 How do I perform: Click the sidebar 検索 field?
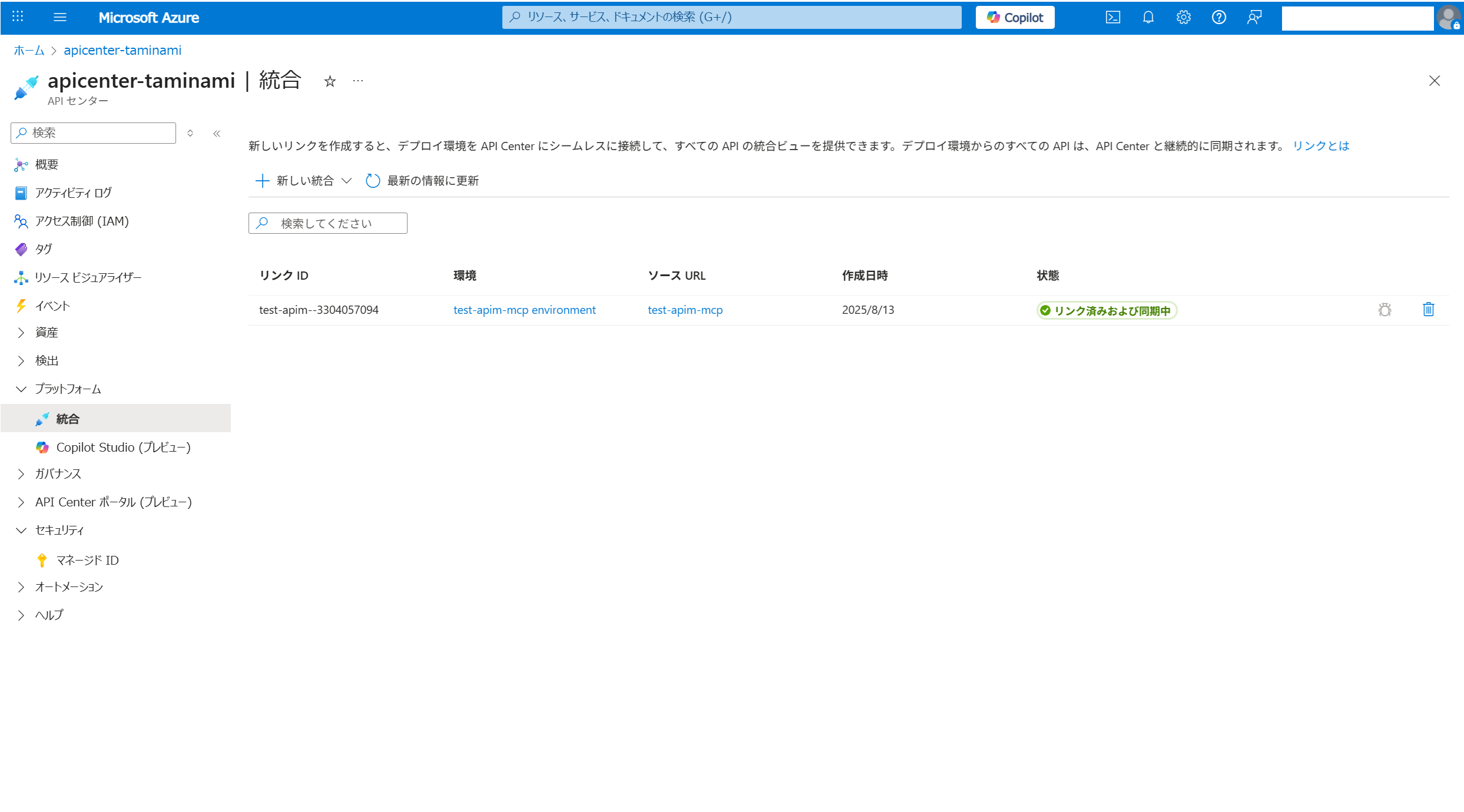[x=93, y=133]
